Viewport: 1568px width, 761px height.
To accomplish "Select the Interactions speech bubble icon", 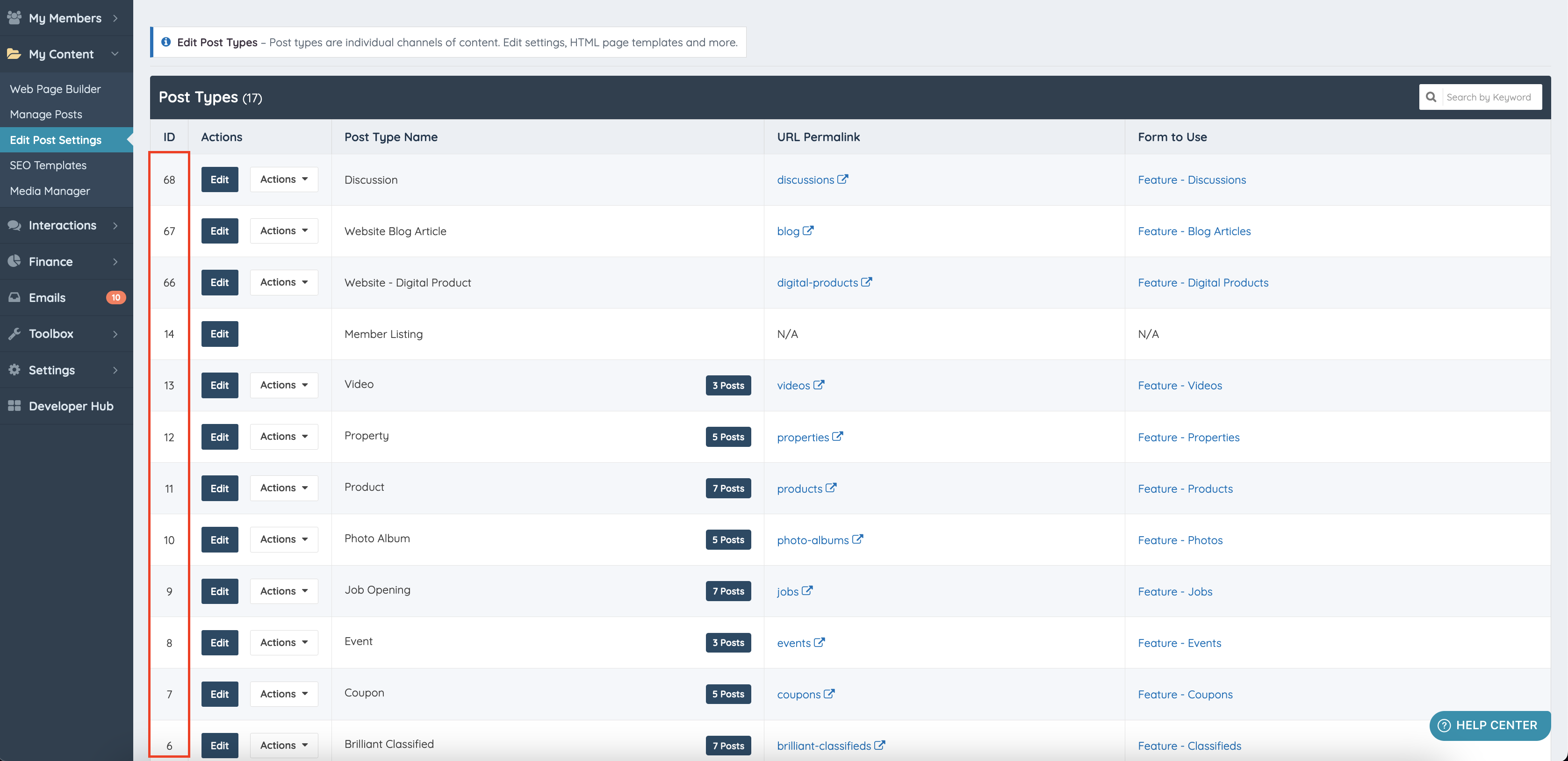I will pyautogui.click(x=15, y=225).
